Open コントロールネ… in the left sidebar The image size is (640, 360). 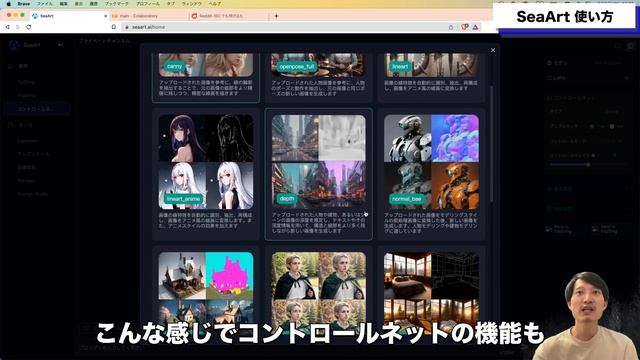[37, 109]
